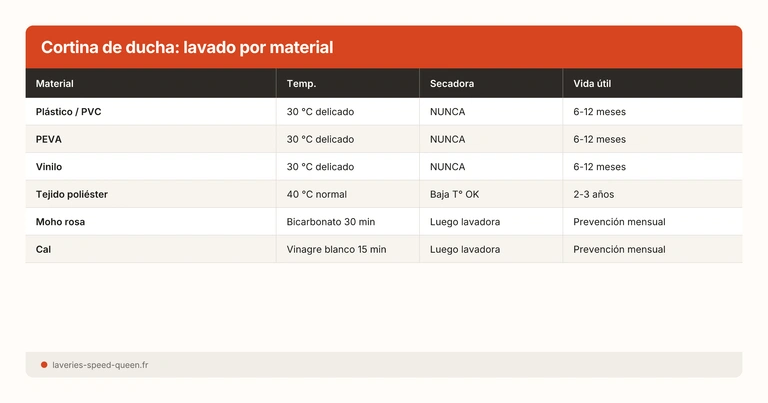The width and height of the screenshot is (768, 403).
Task: Click the '40 °C normal' temperature cell
Action: click(x=316, y=194)
